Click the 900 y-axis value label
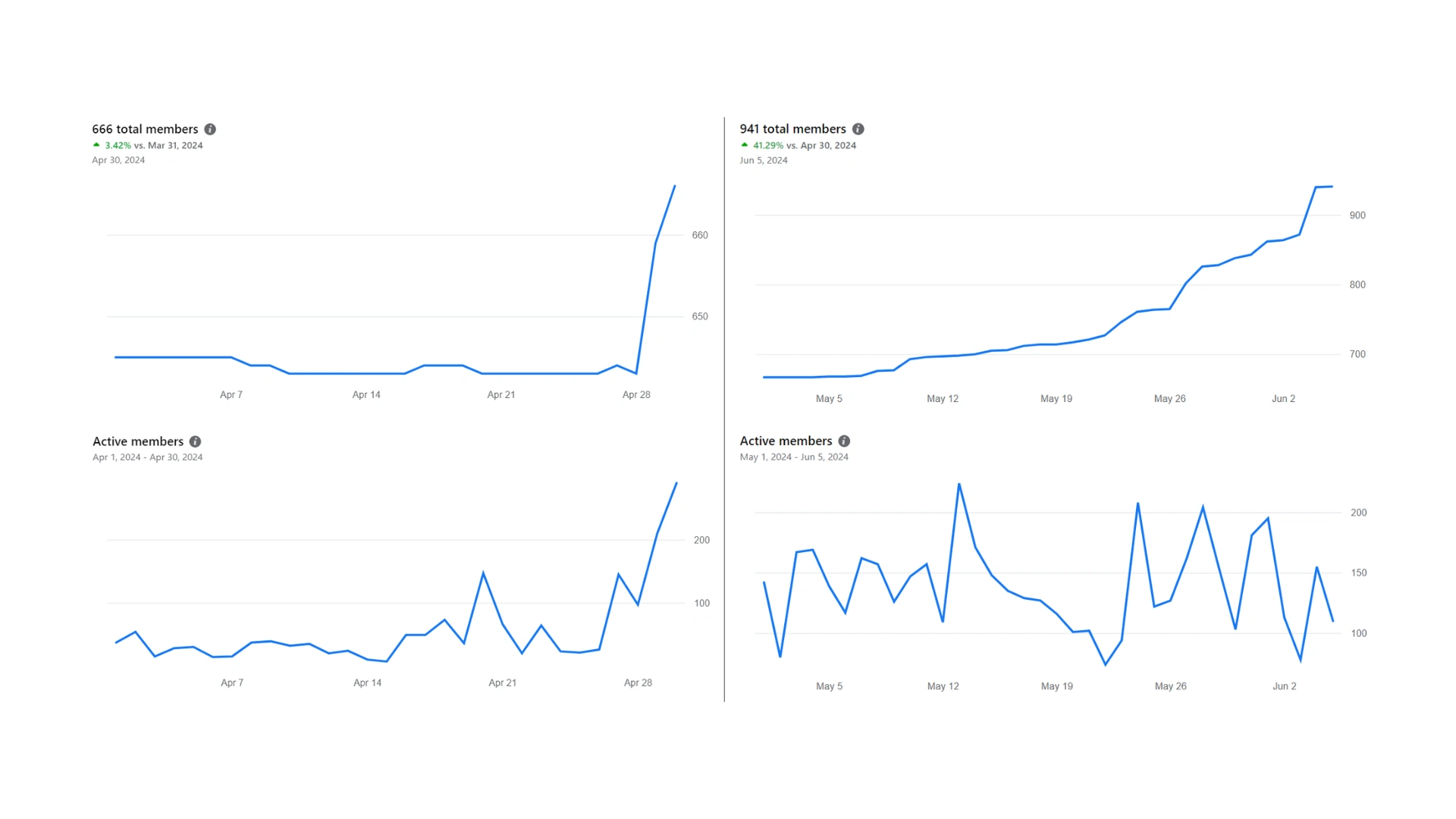This screenshot has height=819, width=1456. pyautogui.click(x=1357, y=215)
